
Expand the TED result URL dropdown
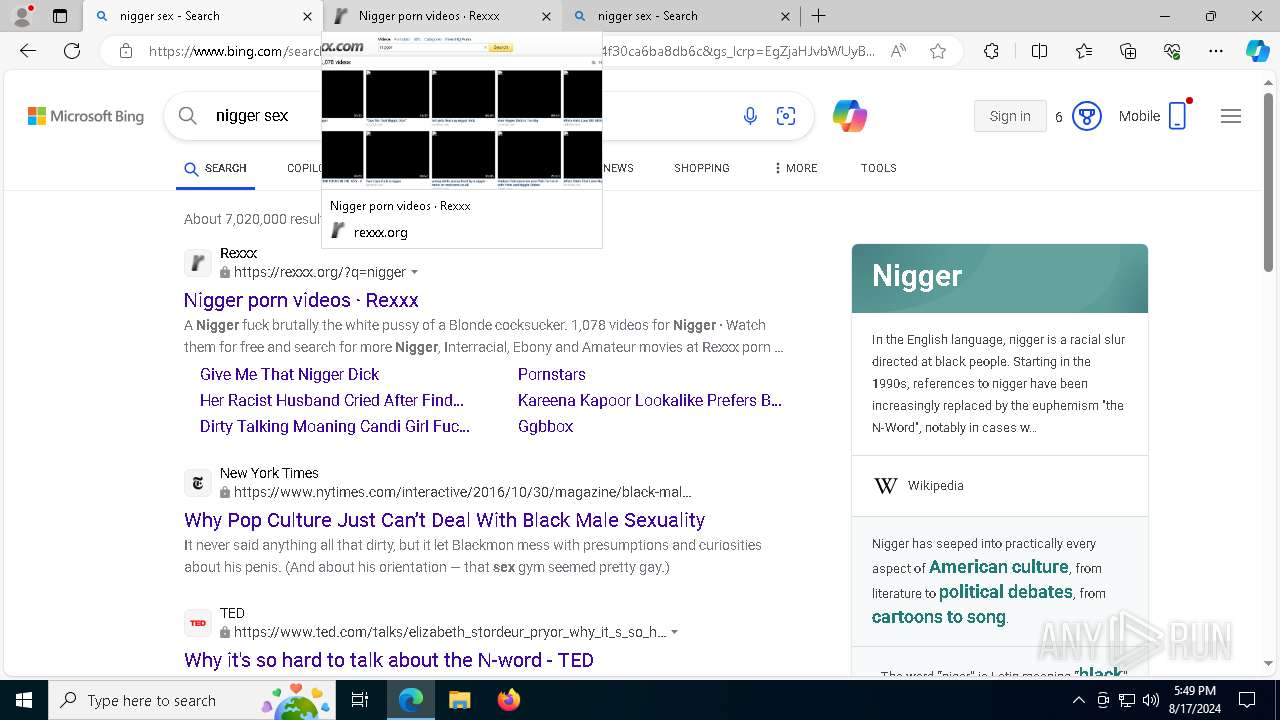click(x=675, y=632)
